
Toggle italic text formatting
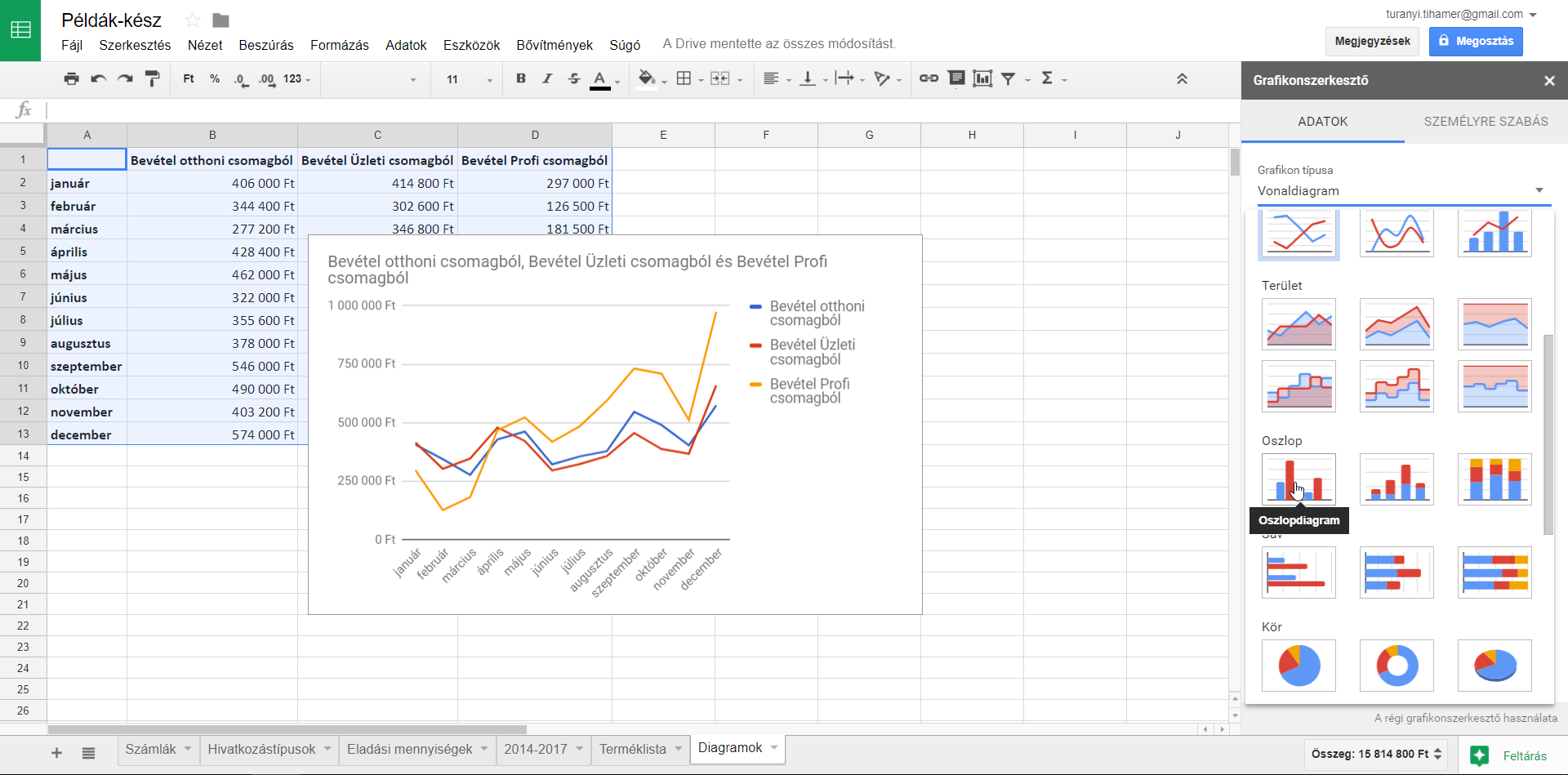(x=547, y=79)
